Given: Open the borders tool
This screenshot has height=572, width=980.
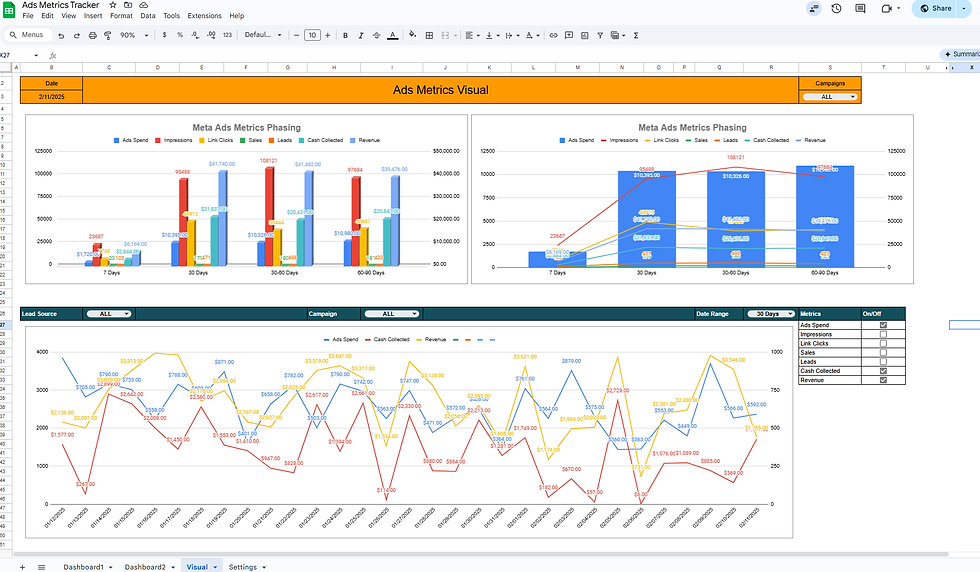Looking at the screenshot, I should pyautogui.click(x=429, y=36).
